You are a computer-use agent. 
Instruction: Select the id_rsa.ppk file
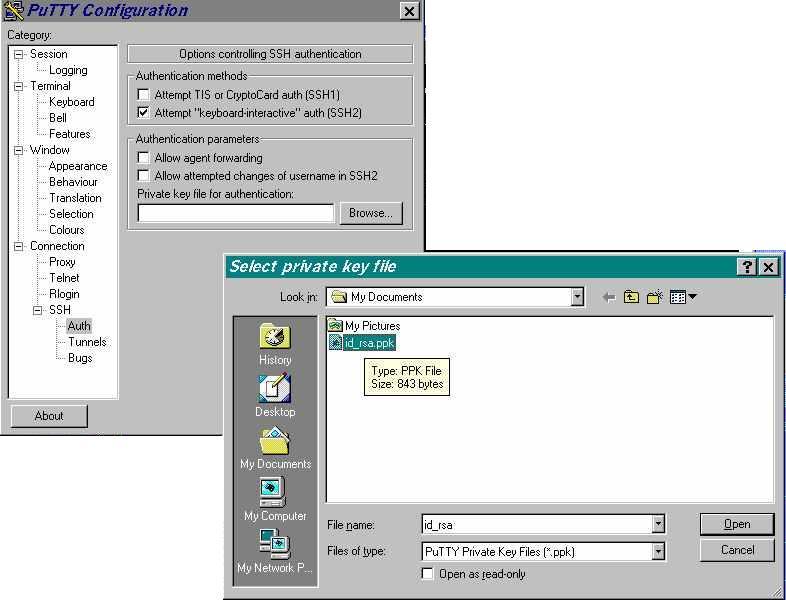click(369, 343)
